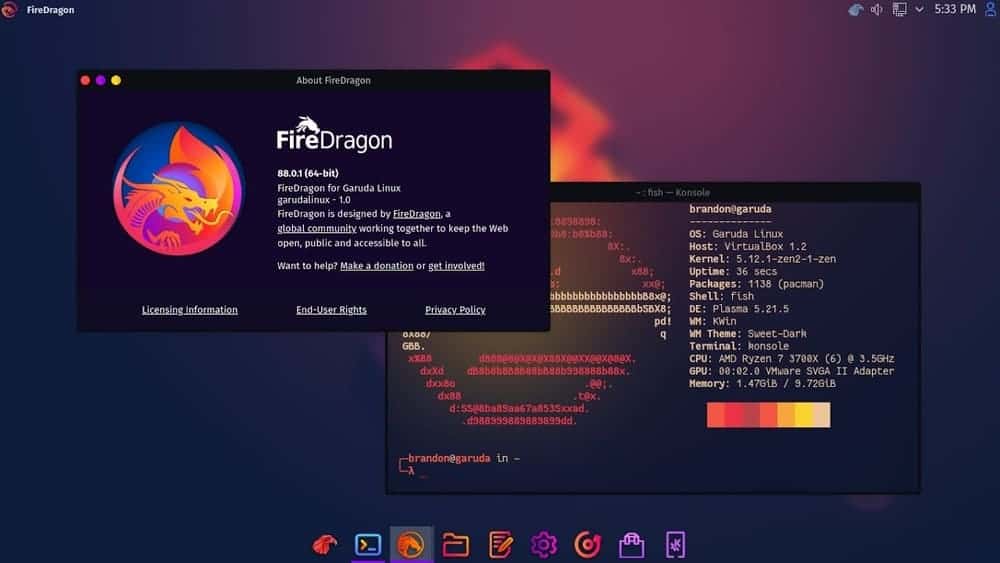
Task: Click the Packages: 1138 (pacman) line
Action: coord(756,284)
